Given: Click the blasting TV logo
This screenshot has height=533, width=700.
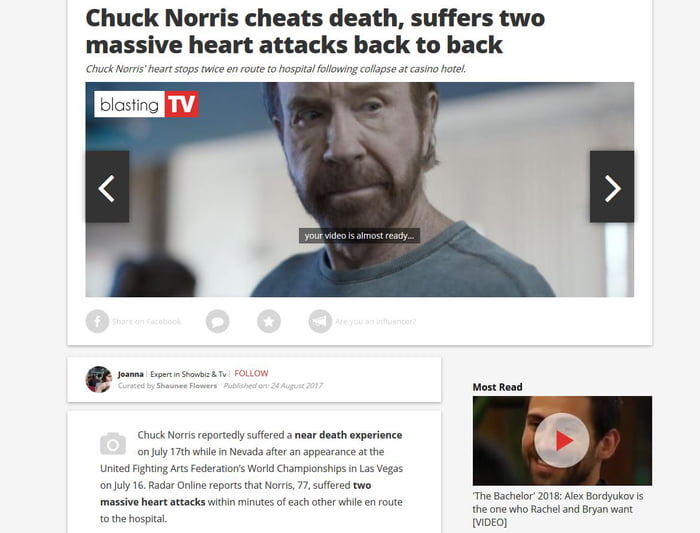Looking at the screenshot, I should [146, 104].
